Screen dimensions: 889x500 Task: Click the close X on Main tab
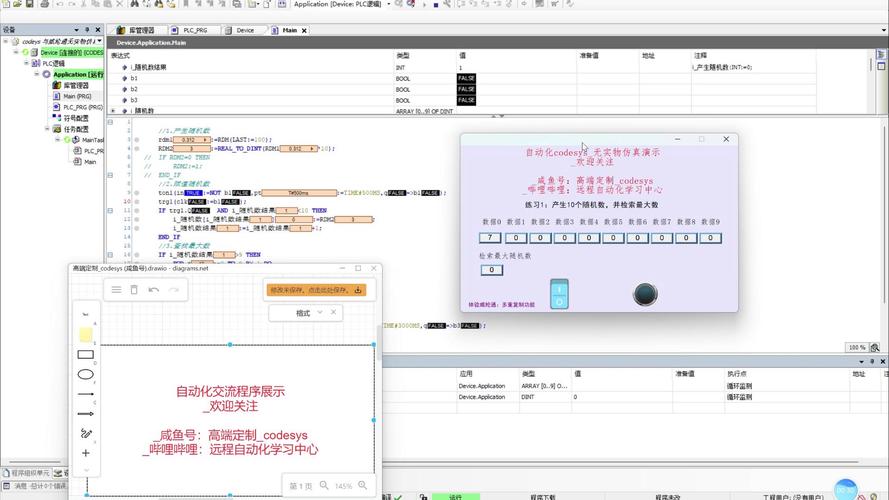pyautogui.click(x=304, y=31)
